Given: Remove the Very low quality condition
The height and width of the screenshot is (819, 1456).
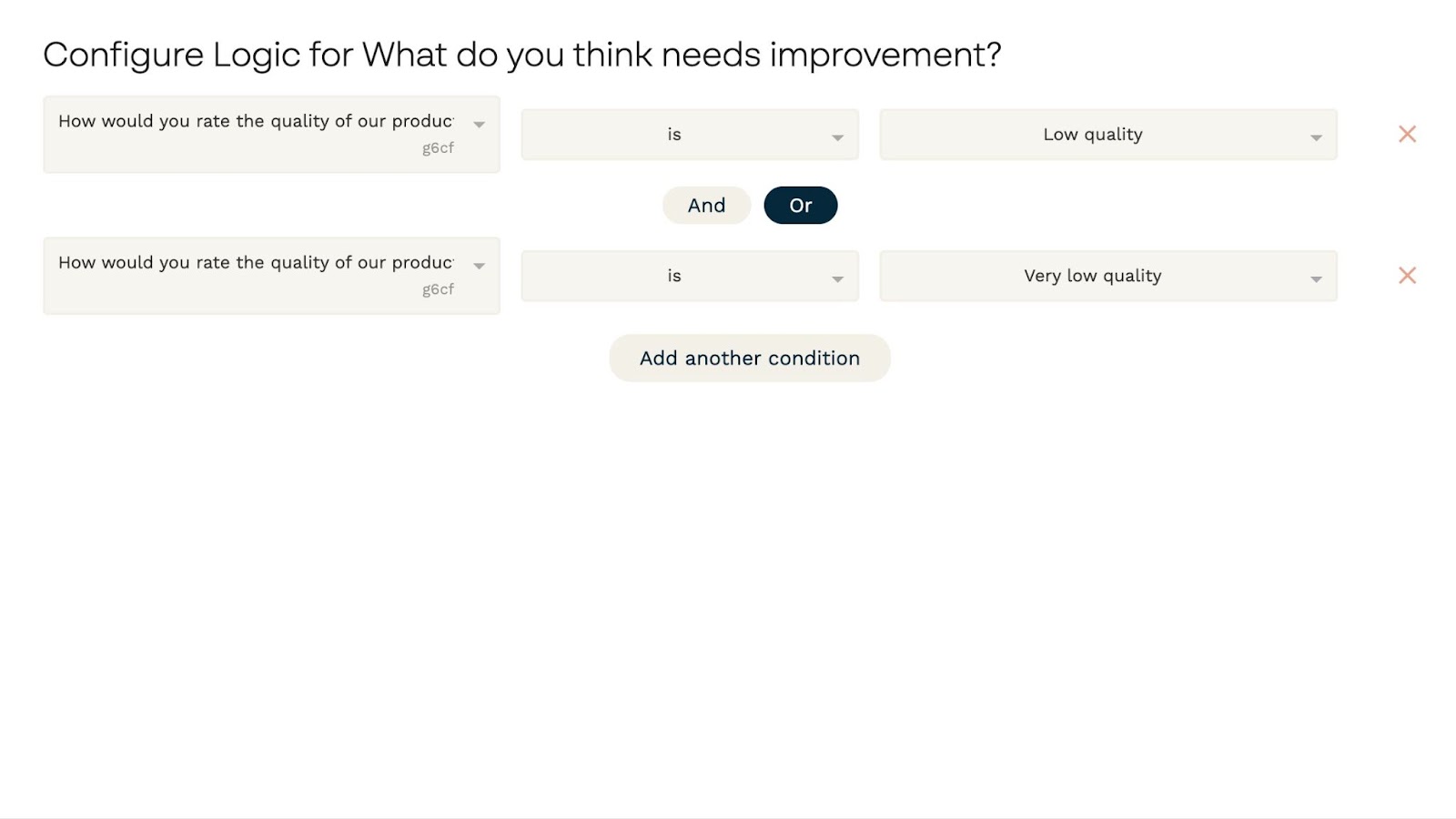Looking at the screenshot, I should pyautogui.click(x=1407, y=276).
